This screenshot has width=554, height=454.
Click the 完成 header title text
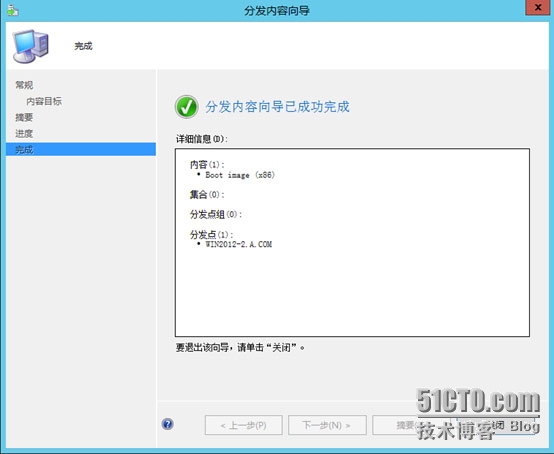click(83, 46)
